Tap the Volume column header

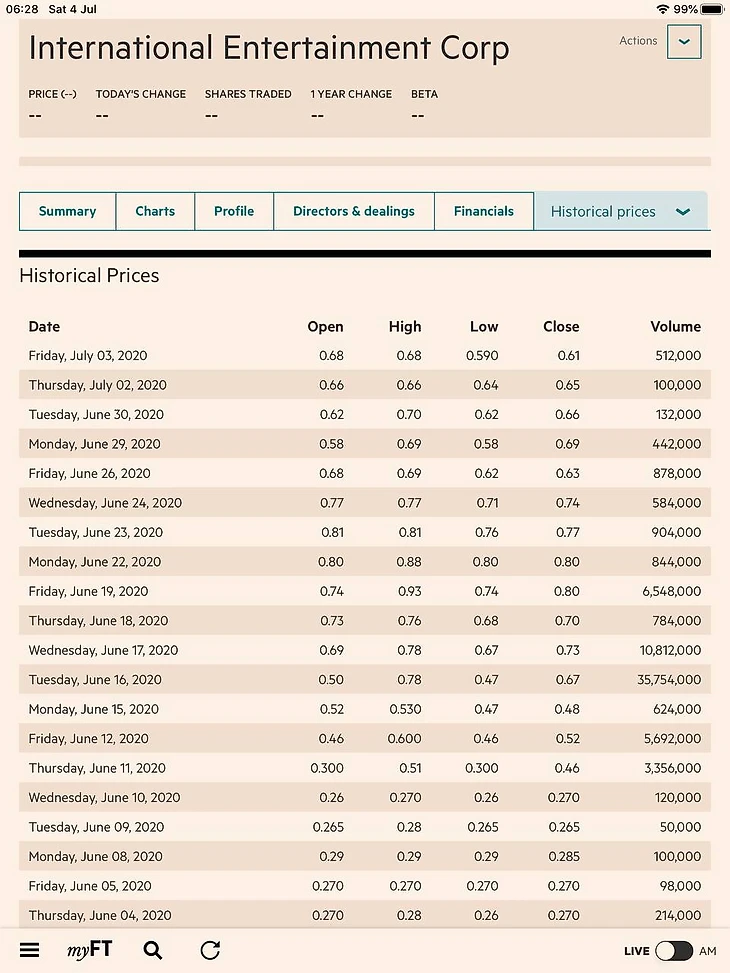675,326
